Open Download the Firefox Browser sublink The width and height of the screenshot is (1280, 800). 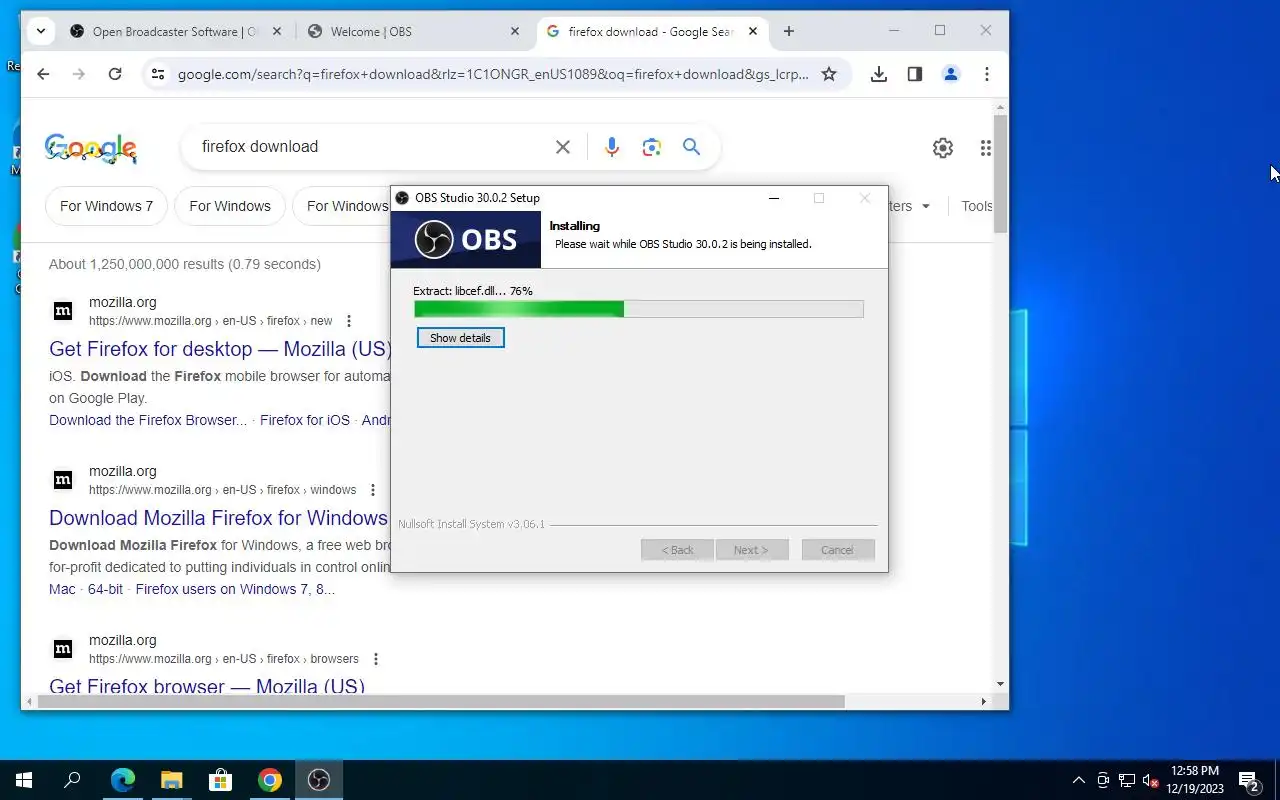pos(148,420)
